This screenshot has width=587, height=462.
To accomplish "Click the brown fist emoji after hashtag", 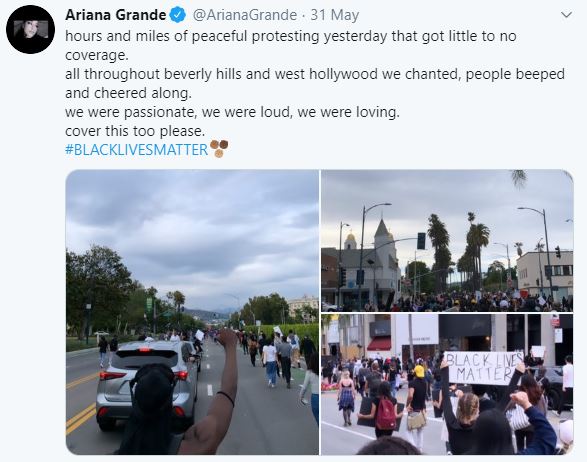I will pyautogui.click(x=219, y=149).
